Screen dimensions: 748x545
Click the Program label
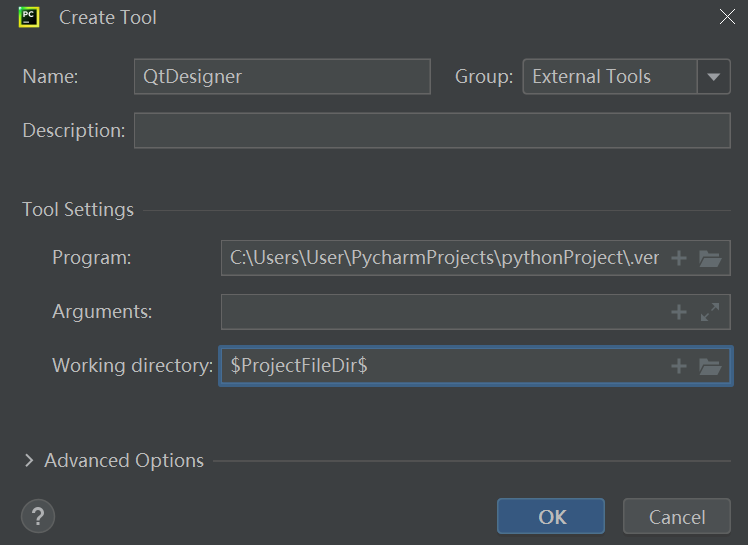92,258
